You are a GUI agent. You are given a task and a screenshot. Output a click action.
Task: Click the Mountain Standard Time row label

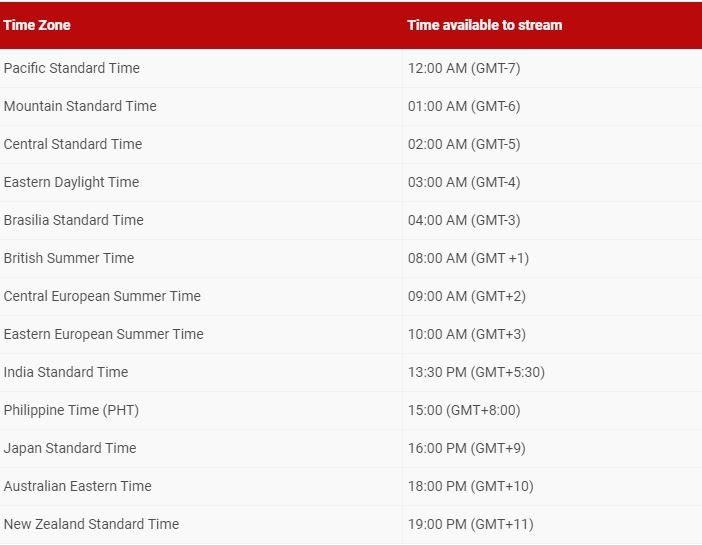(x=80, y=106)
